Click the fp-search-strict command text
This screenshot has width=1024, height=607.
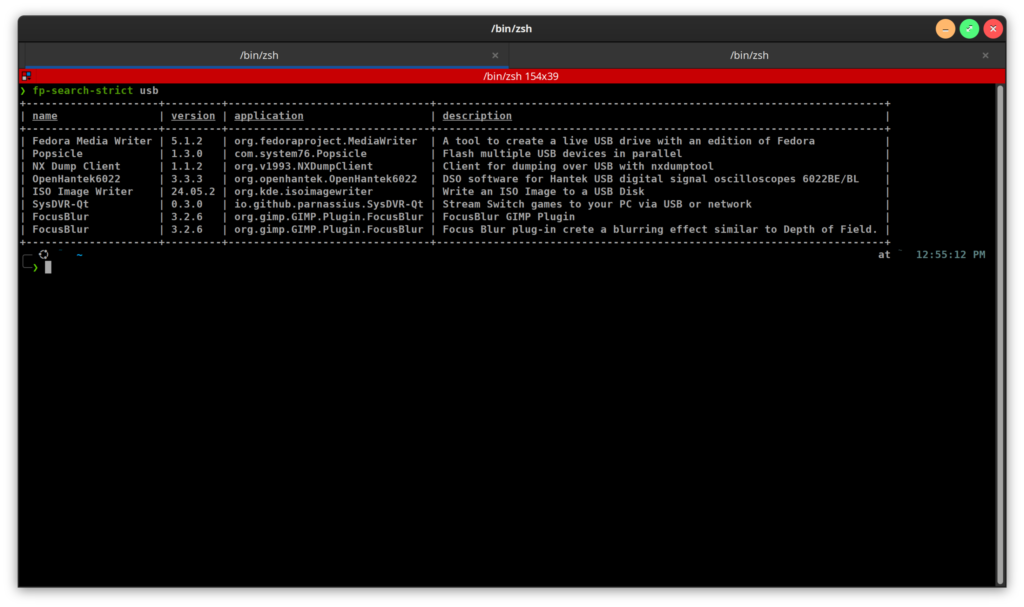pyautogui.click(x=82, y=91)
